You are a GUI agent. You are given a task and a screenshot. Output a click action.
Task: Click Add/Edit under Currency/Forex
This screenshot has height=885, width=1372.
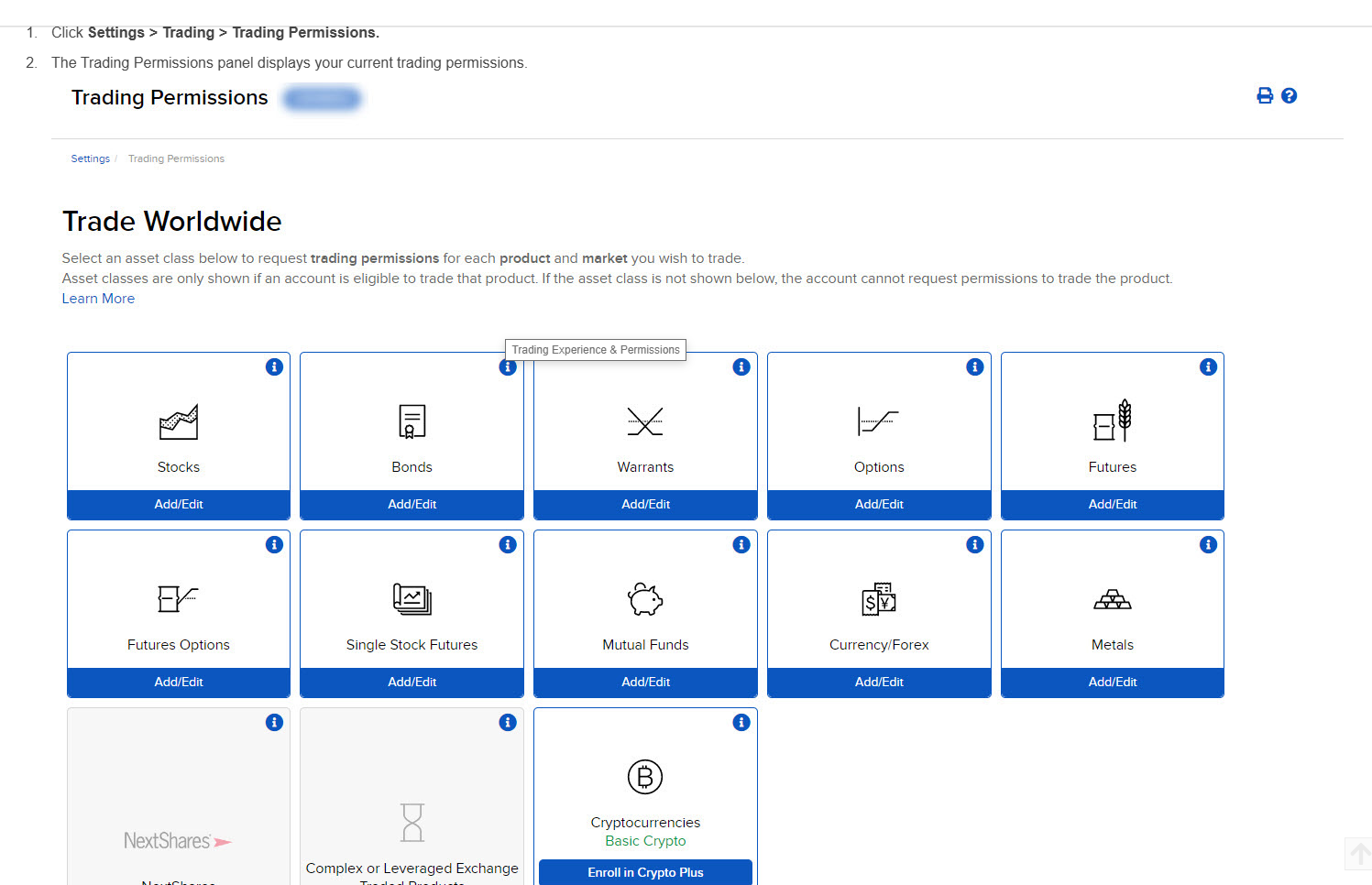879,683
